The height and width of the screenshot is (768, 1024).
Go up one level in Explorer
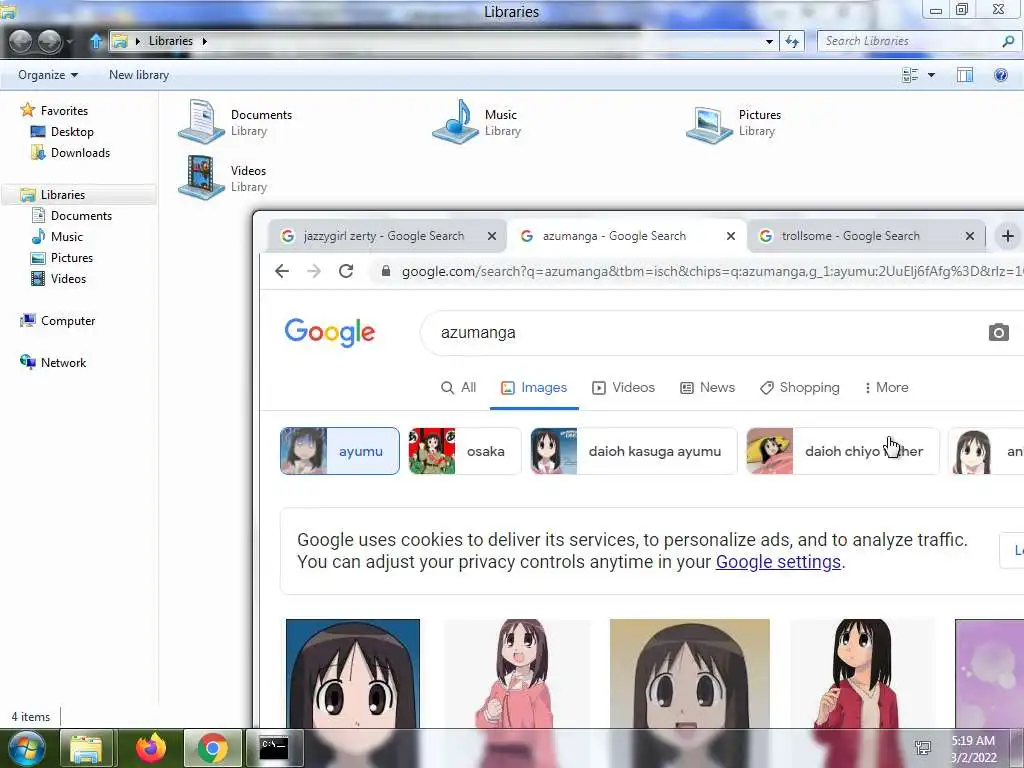pos(96,41)
